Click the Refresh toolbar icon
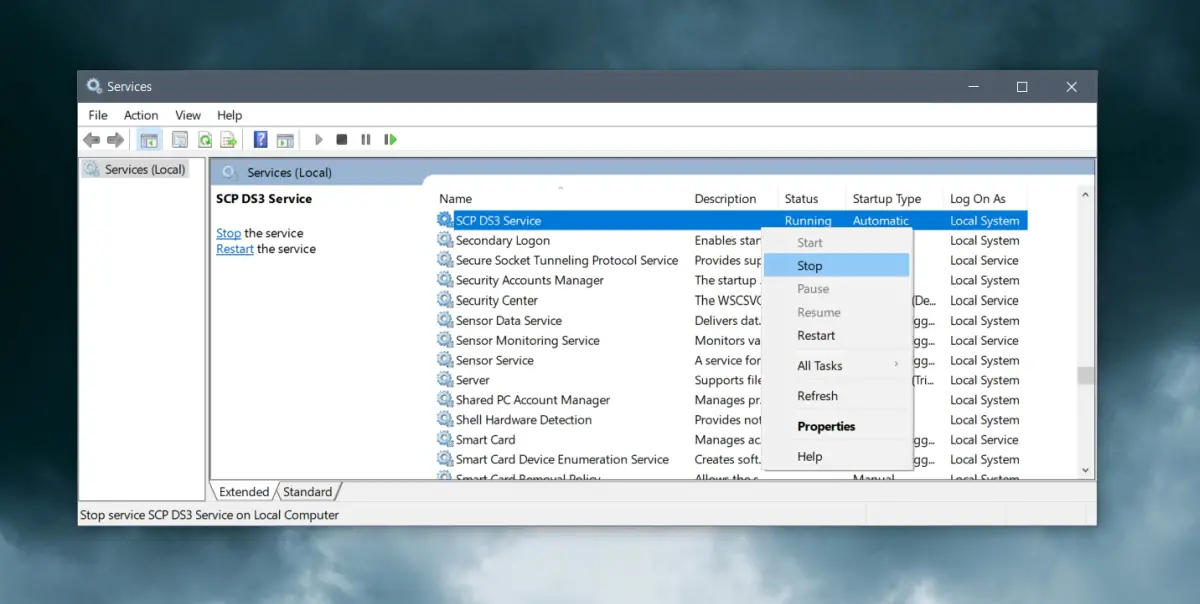Image resolution: width=1200 pixels, height=604 pixels. click(x=205, y=140)
